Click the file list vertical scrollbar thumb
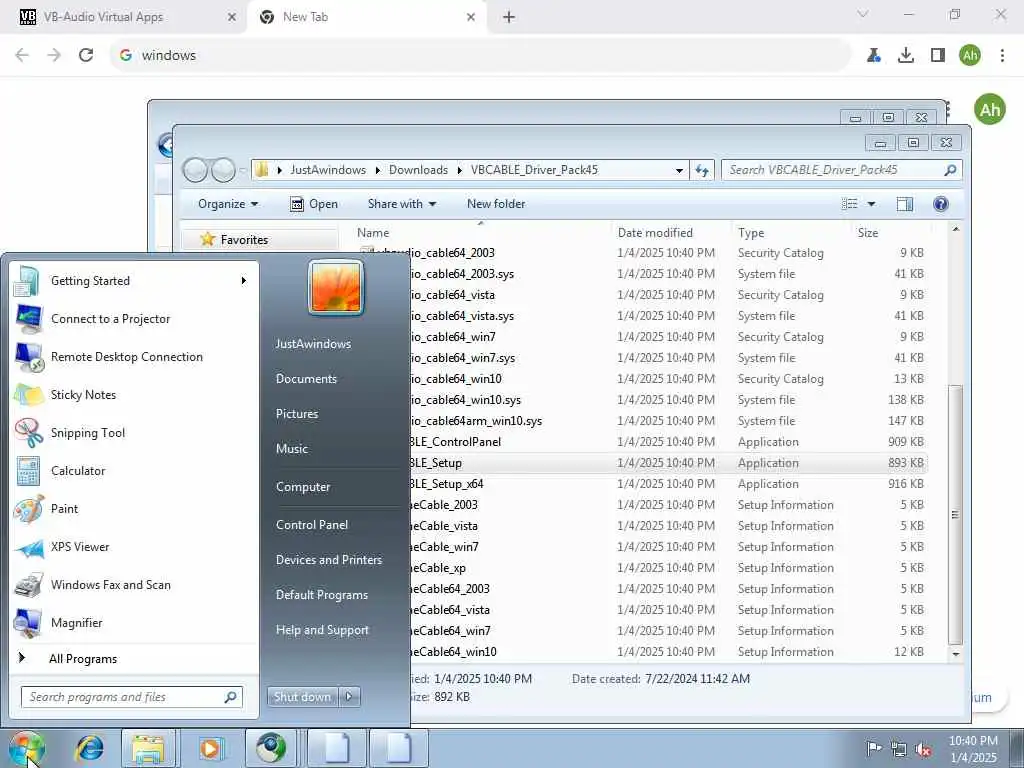Viewport: 1024px width, 768px height. tap(955, 515)
